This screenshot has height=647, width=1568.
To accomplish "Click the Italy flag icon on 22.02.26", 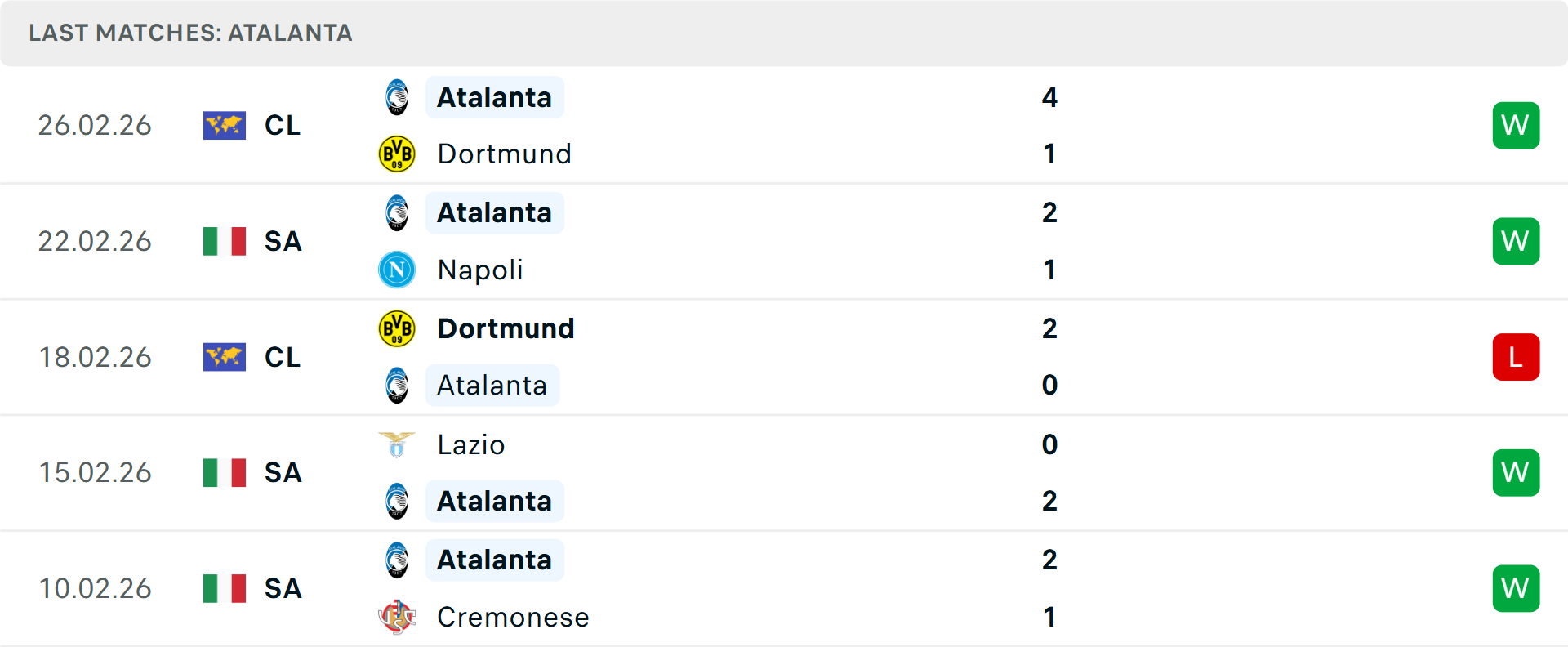I will pyautogui.click(x=225, y=241).
